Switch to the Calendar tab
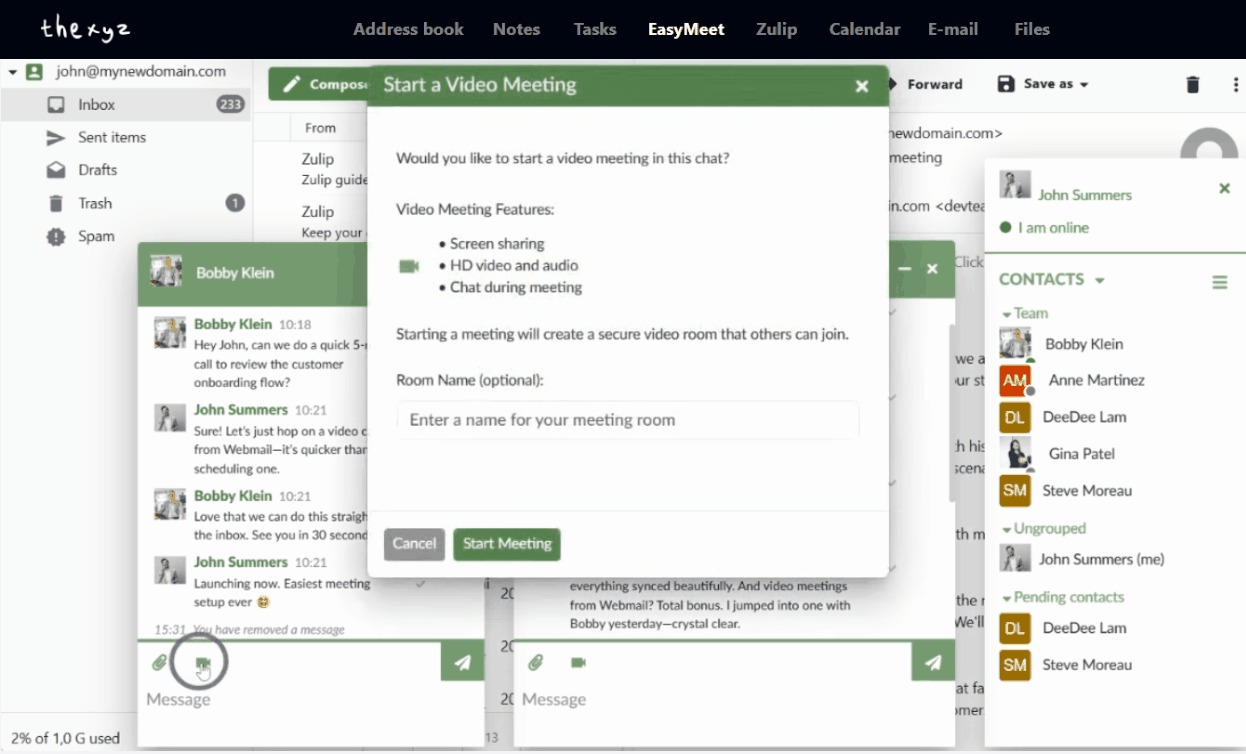 coord(864,29)
